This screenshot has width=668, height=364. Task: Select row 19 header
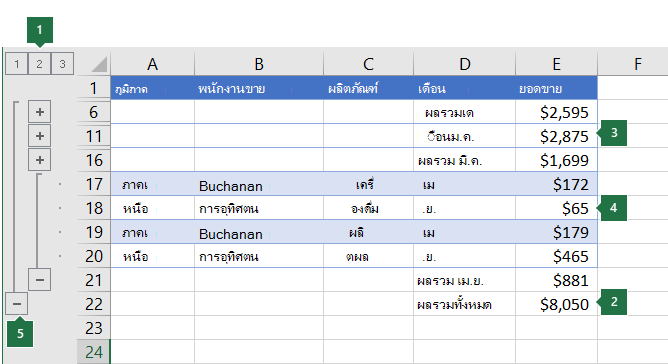(94, 232)
